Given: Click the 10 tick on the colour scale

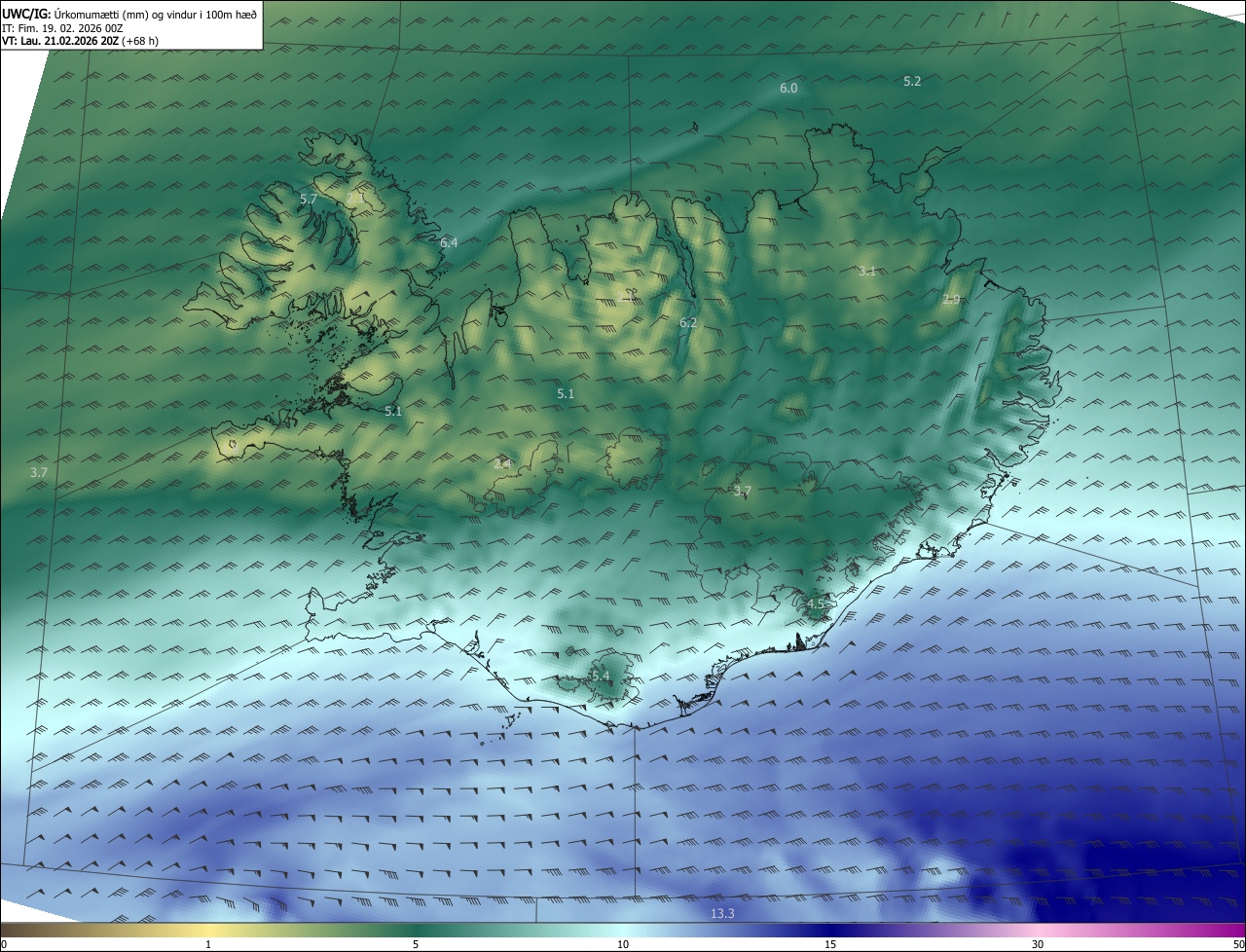Looking at the screenshot, I should point(623,944).
